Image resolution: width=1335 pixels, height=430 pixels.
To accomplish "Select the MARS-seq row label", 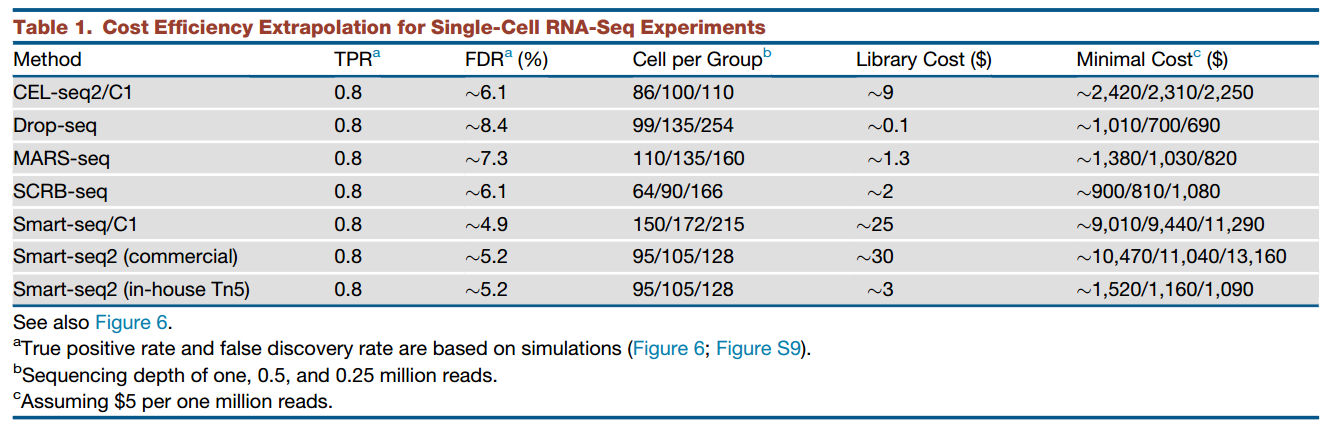I will [61, 159].
